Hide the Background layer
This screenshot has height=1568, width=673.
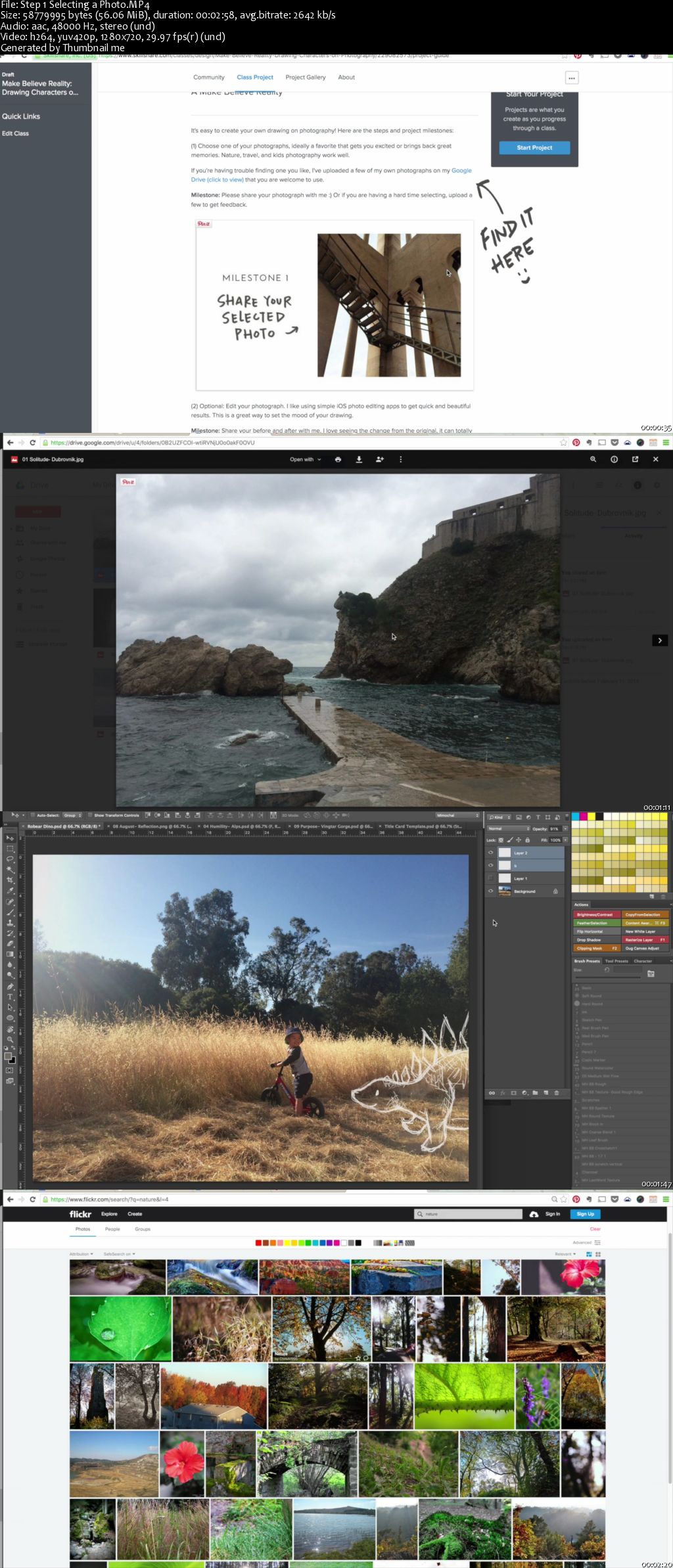point(490,891)
